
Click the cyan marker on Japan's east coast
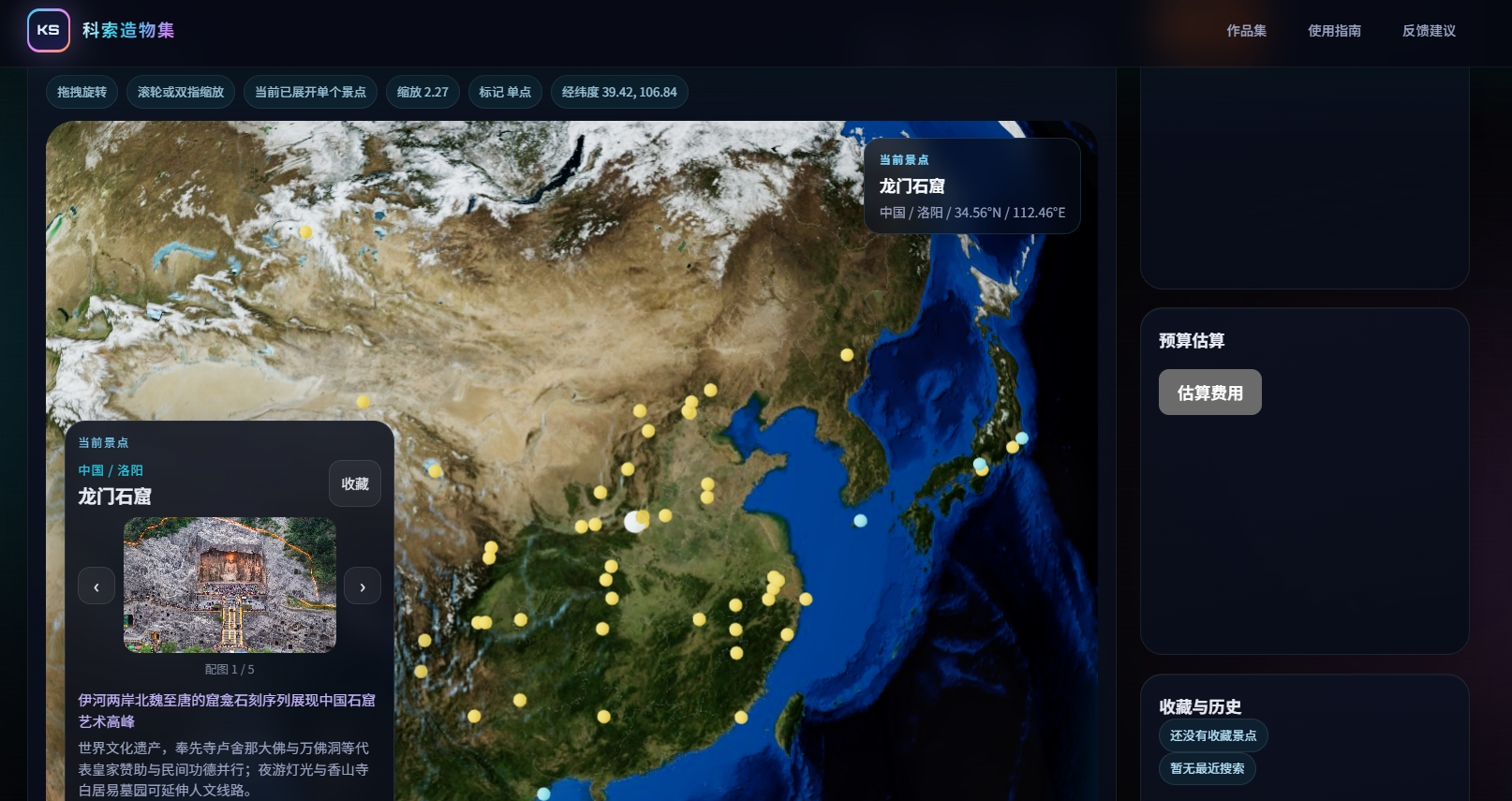(x=1022, y=438)
